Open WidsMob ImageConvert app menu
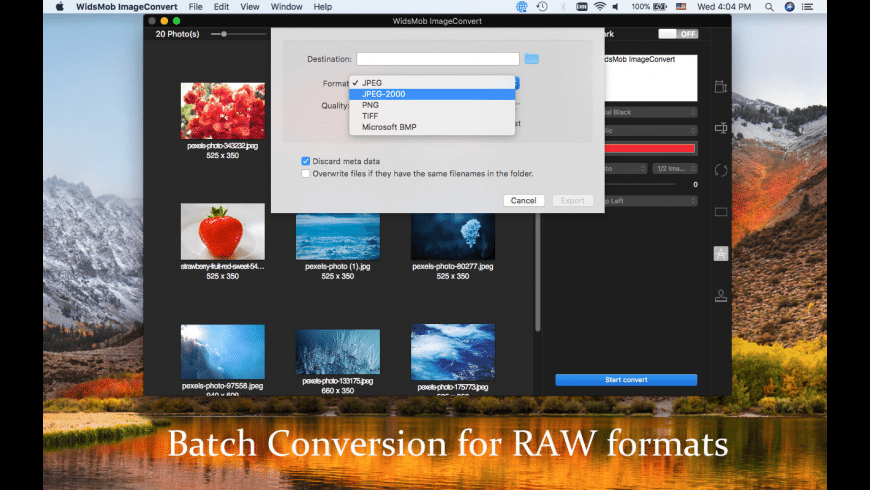The height and width of the screenshot is (490, 870). (127, 7)
